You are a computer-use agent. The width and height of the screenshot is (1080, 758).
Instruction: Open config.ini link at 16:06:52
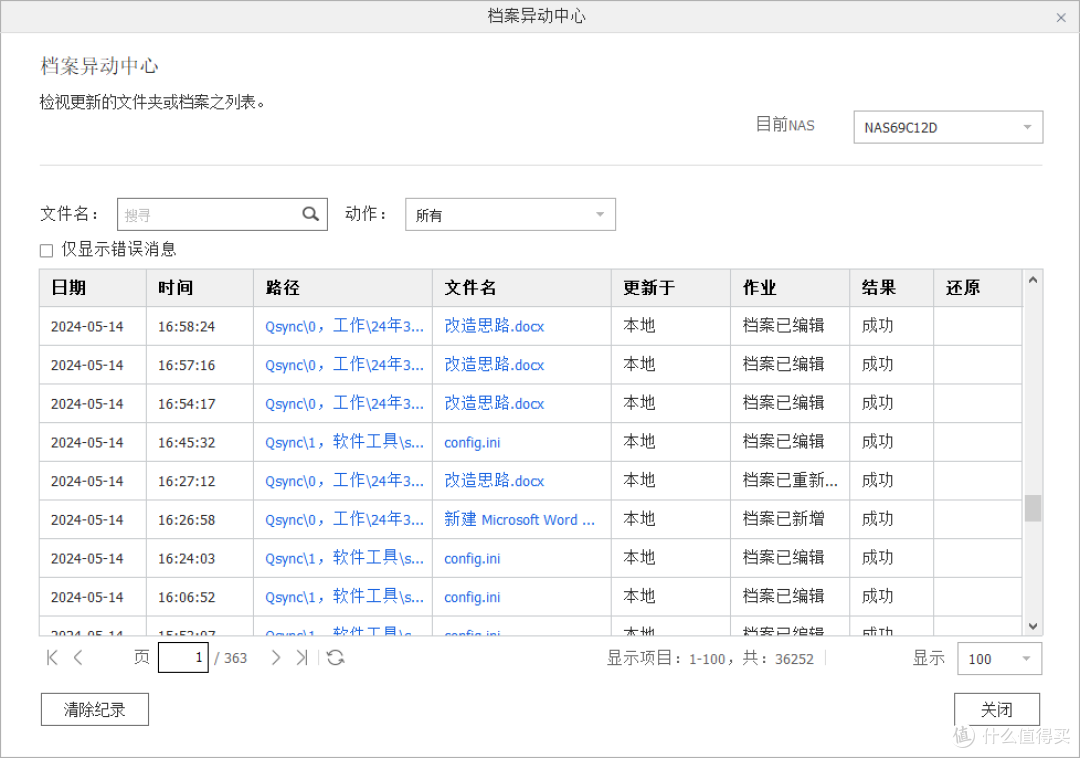click(x=472, y=597)
